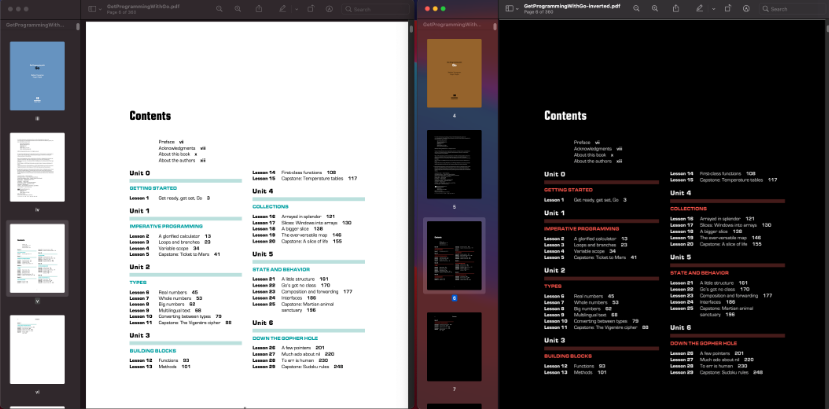Click 'Lesson 26 A few pointers' on white page
Image resolution: width=829 pixels, height=409 pixels.
(288, 348)
